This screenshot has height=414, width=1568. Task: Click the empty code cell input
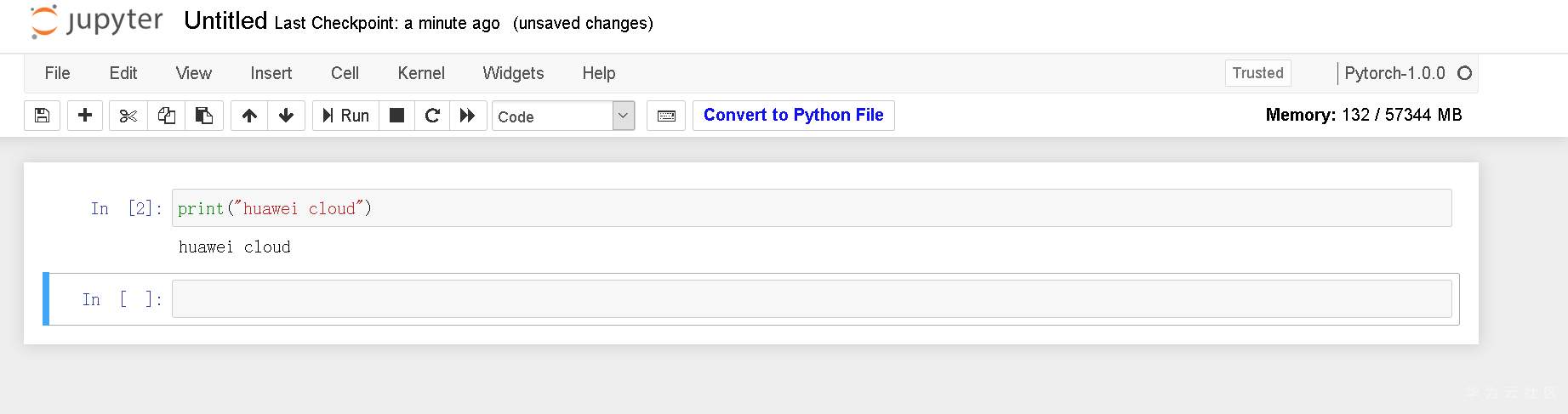[811, 299]
